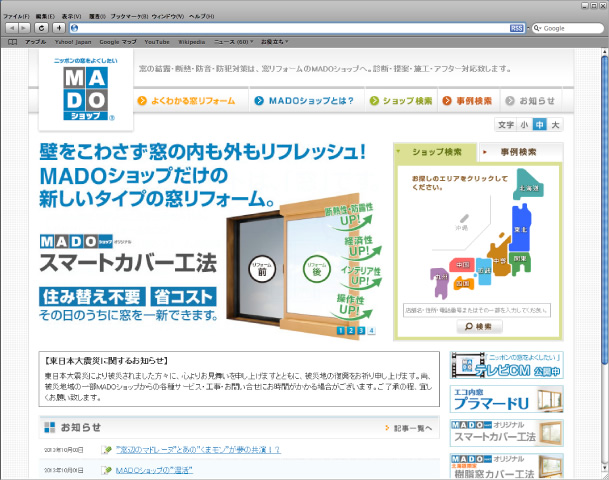
Task: Open よくわかる窓リフォーム in the navigation bar
Action: tap(186, 101)
